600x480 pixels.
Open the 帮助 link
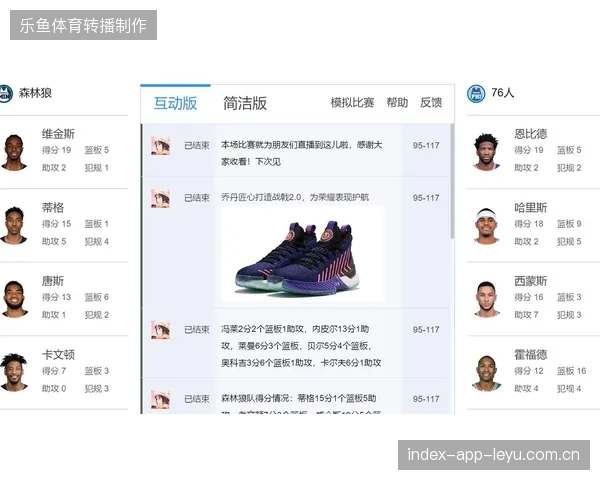[397, 103]
